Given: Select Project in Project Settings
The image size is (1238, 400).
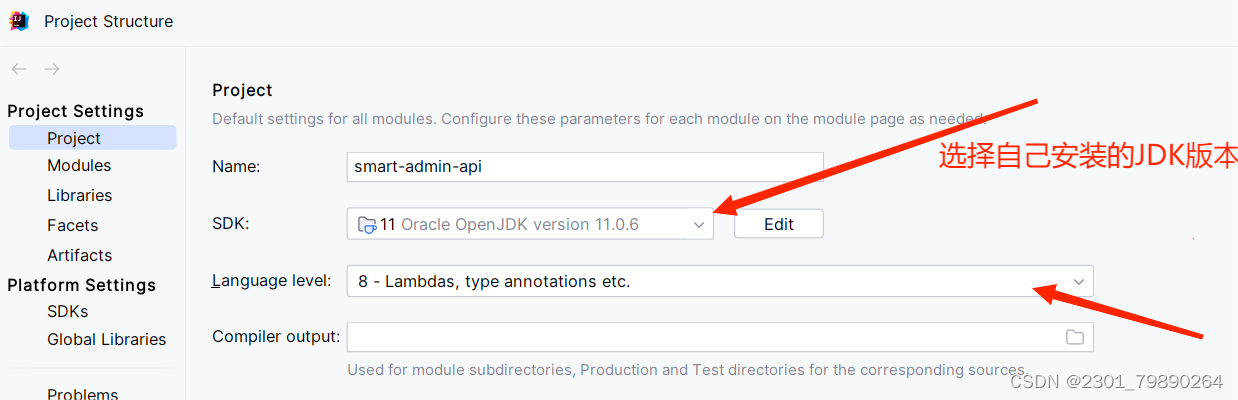Looking at the screenshot, I should [x=74, y=138].
